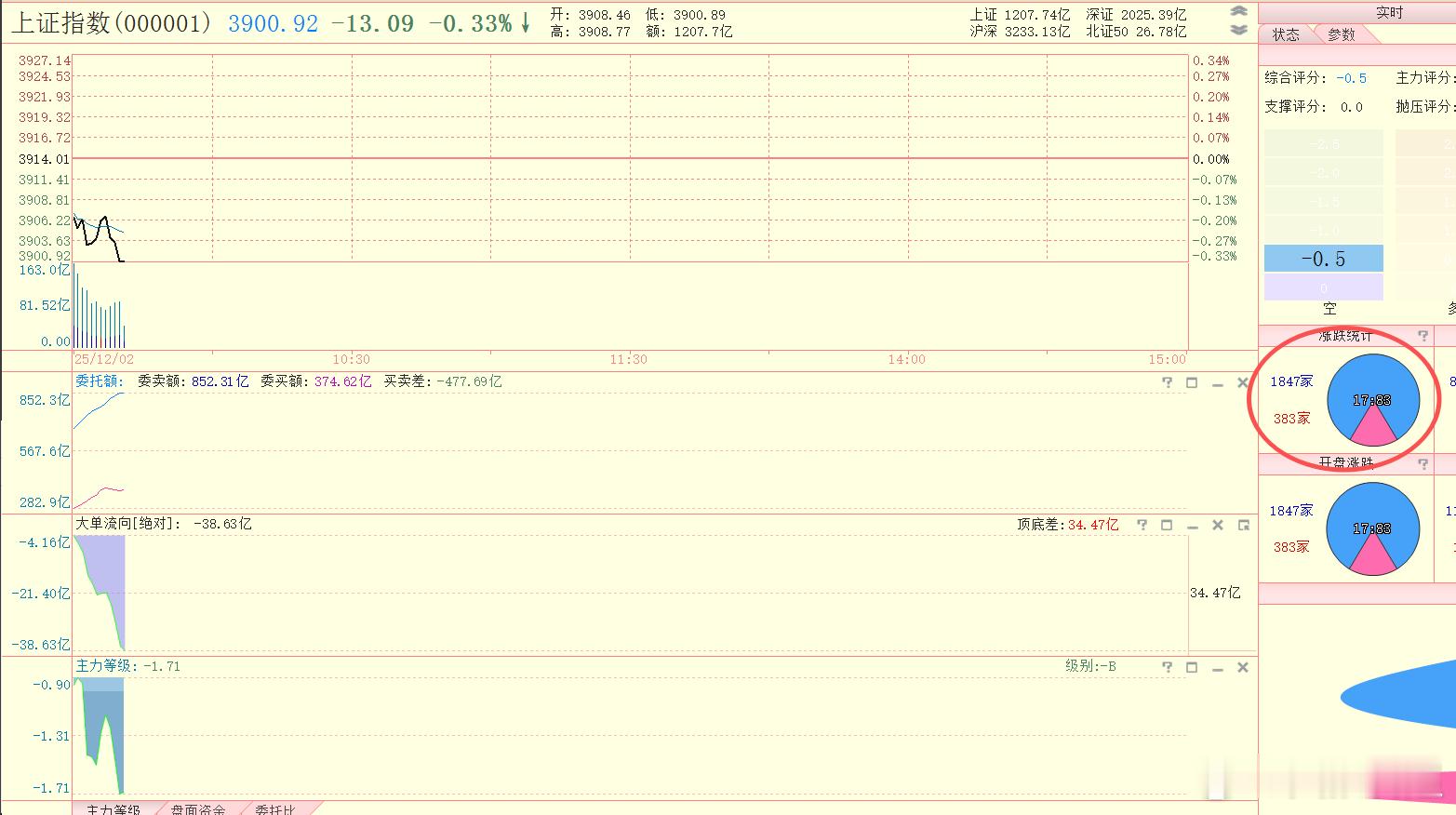Open help for the 大单流向 panel

pos(1142,525)
